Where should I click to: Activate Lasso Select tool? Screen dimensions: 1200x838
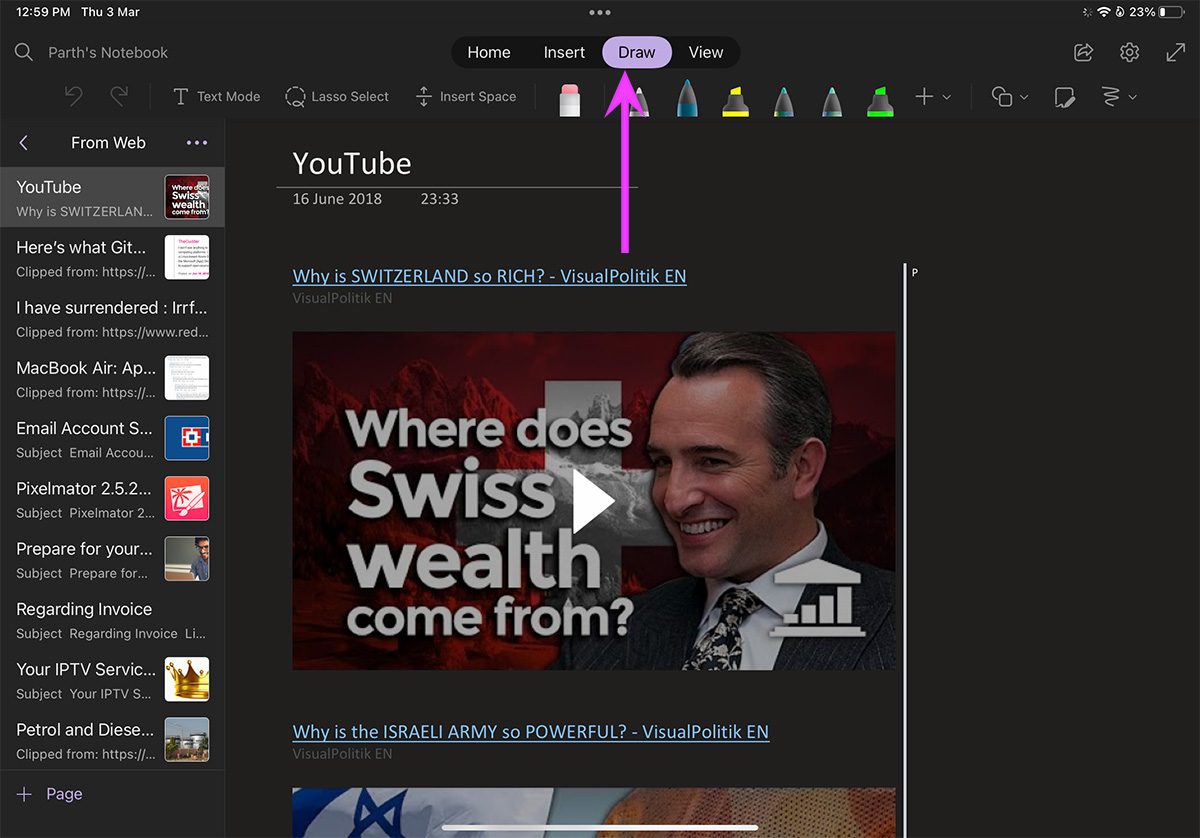pyautogui.click(x=337, y=96)
